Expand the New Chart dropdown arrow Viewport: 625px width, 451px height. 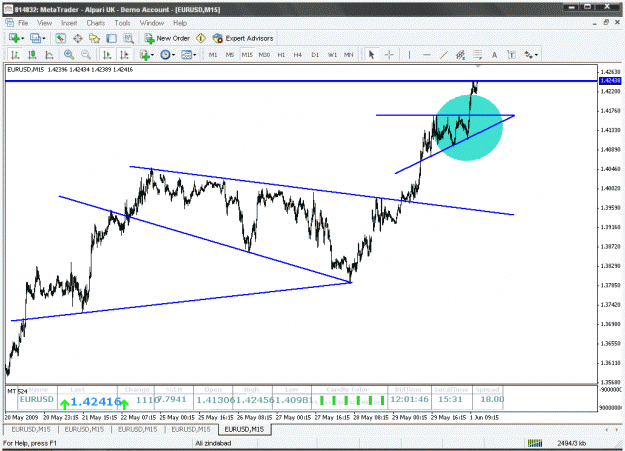[23, 38]
